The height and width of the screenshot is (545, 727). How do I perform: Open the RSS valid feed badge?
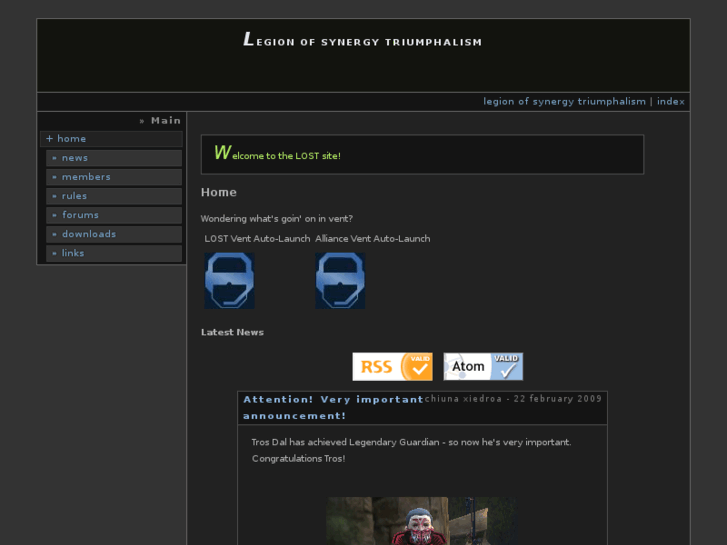pos(392,366)
